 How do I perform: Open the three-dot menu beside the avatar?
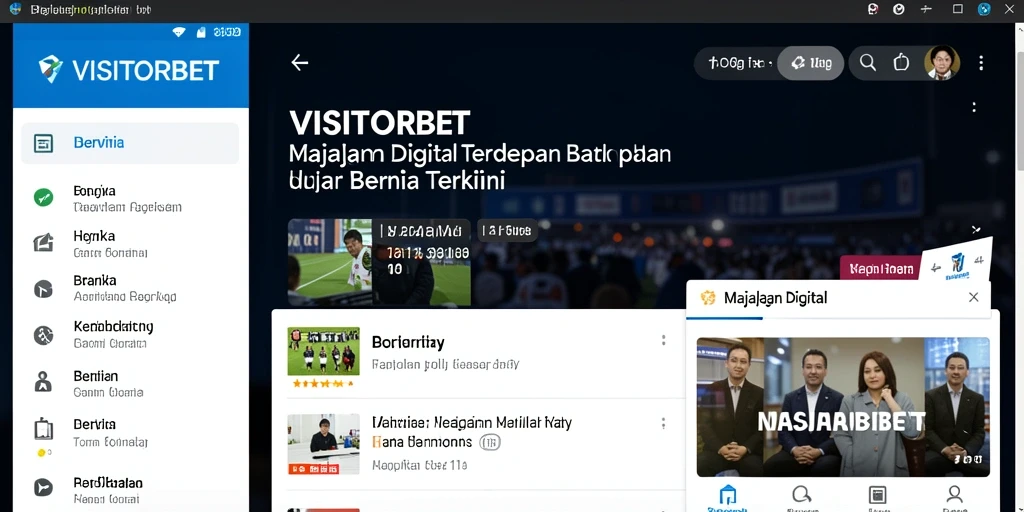pyautogui.click(x=981, y=63)
